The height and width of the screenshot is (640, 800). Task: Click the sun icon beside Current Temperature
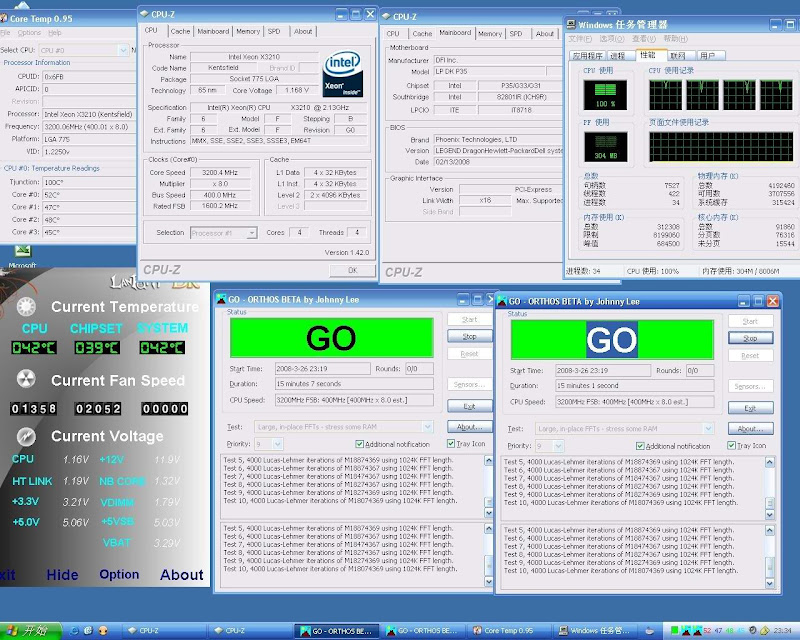[x=26, y=306]
